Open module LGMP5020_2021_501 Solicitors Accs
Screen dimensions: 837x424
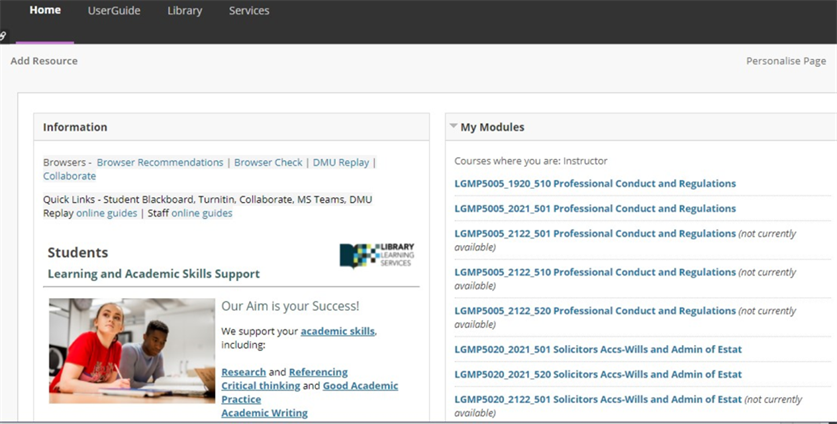point(598,349)
